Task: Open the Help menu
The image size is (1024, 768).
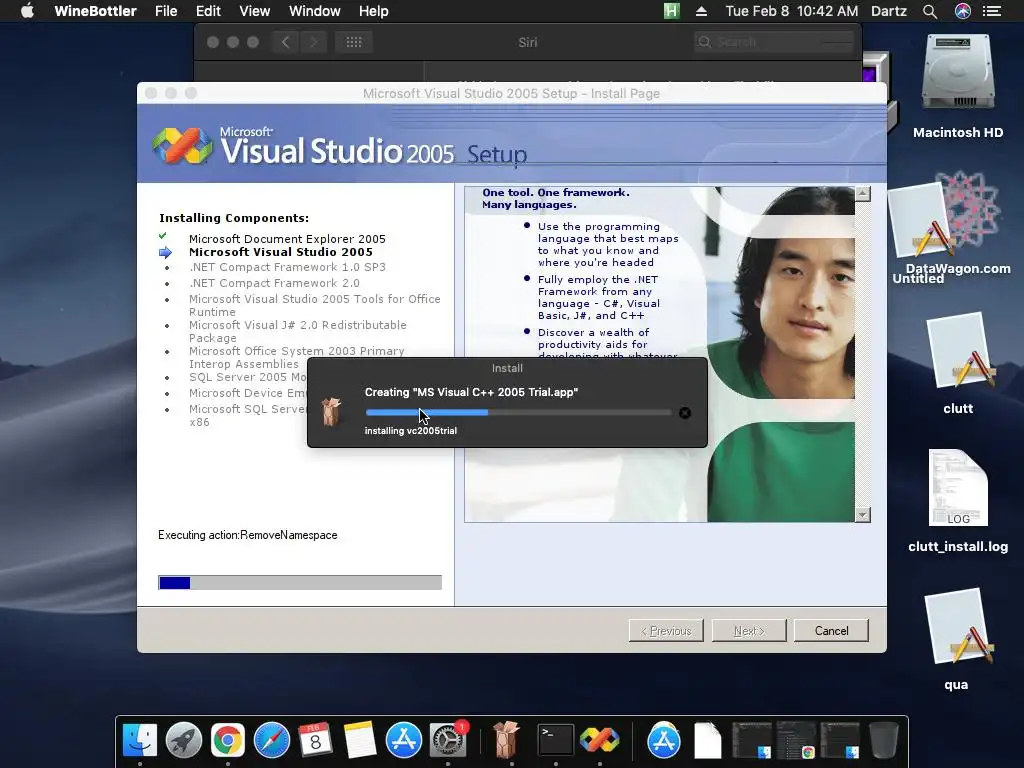Action: [374, 11]
